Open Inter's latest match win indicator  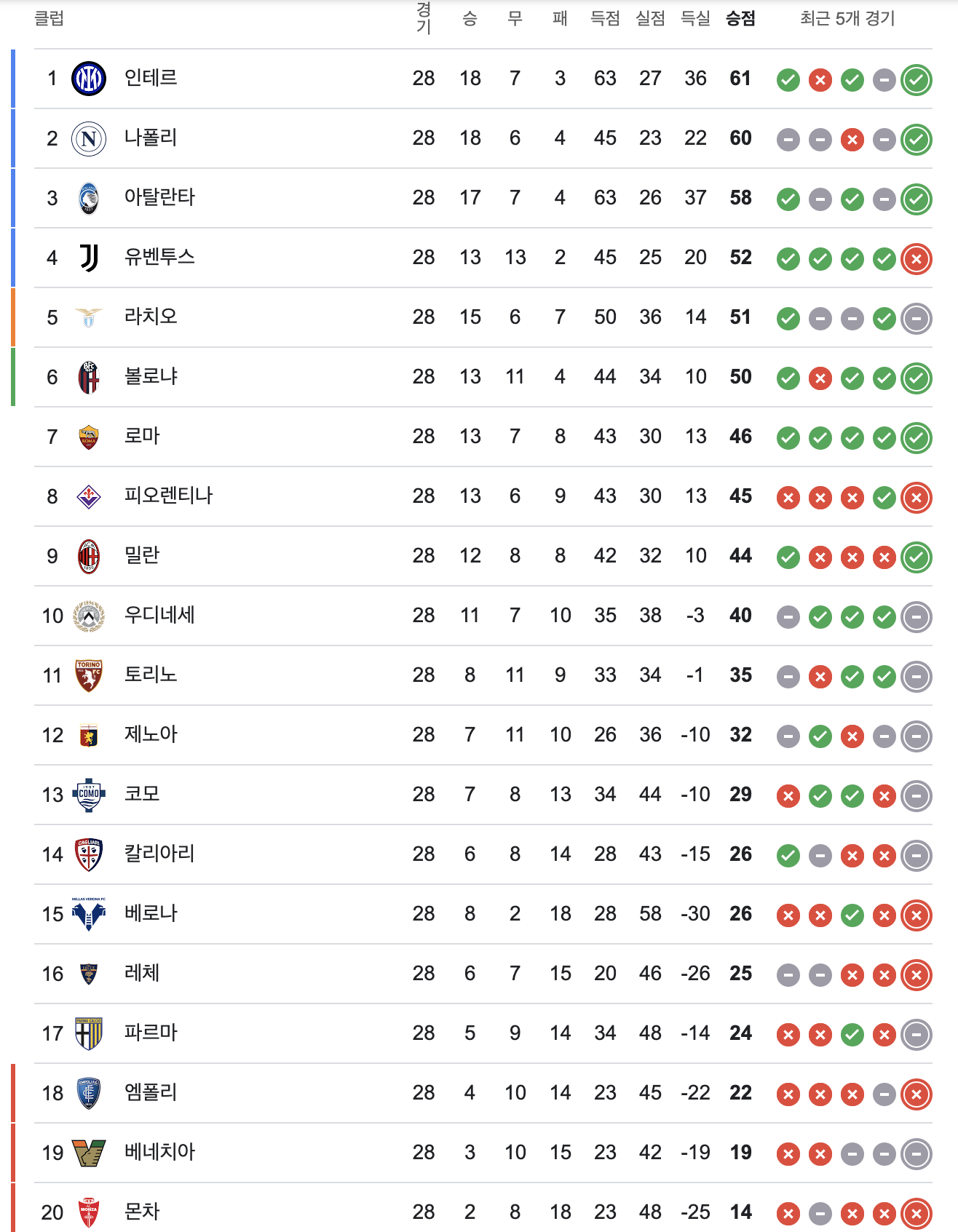tap(917, 79)
